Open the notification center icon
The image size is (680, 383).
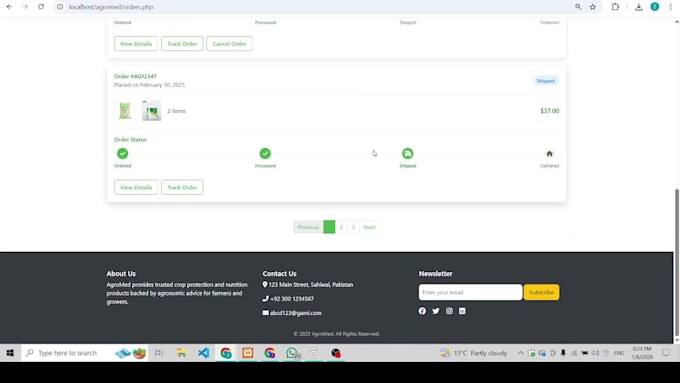pyautogui.click(x=666, y=353)
